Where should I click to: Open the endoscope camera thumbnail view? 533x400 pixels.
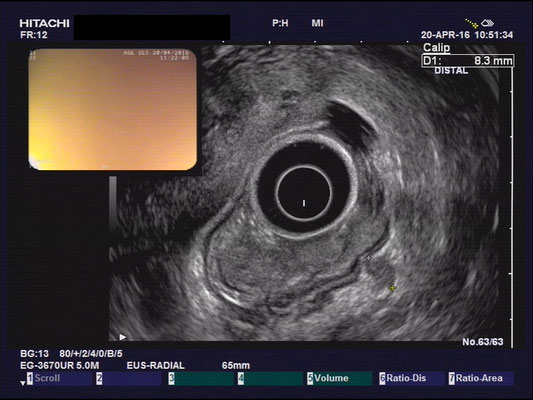tap(113, 109)
